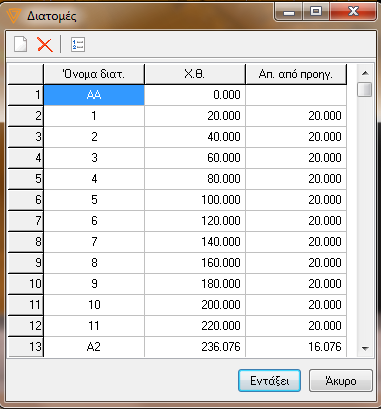Select row header number 9
The height and width of the screenshot is (409, 381).
(x=26, y=263)
